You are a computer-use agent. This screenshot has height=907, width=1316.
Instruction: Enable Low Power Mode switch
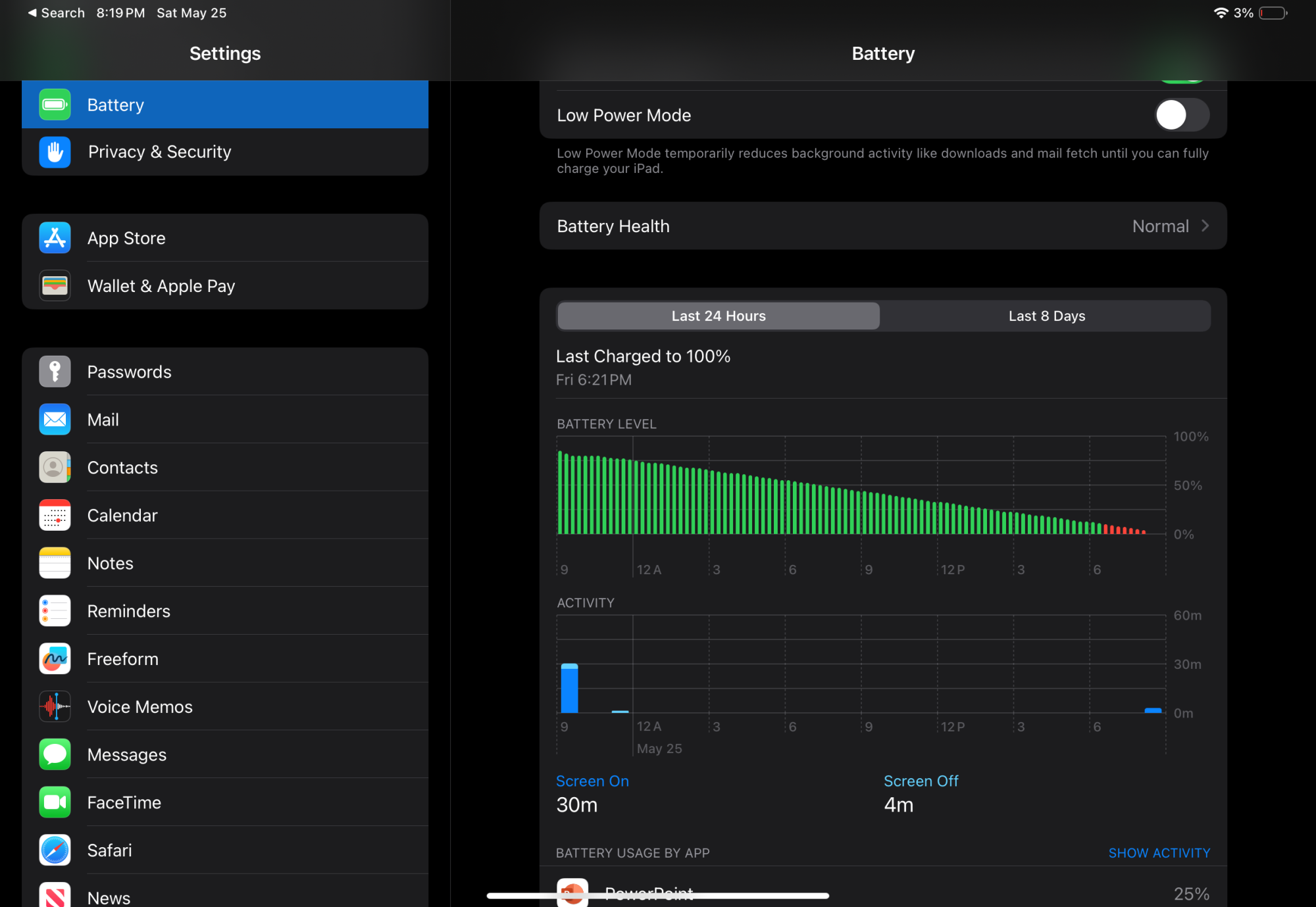(x=1181, y=115)
